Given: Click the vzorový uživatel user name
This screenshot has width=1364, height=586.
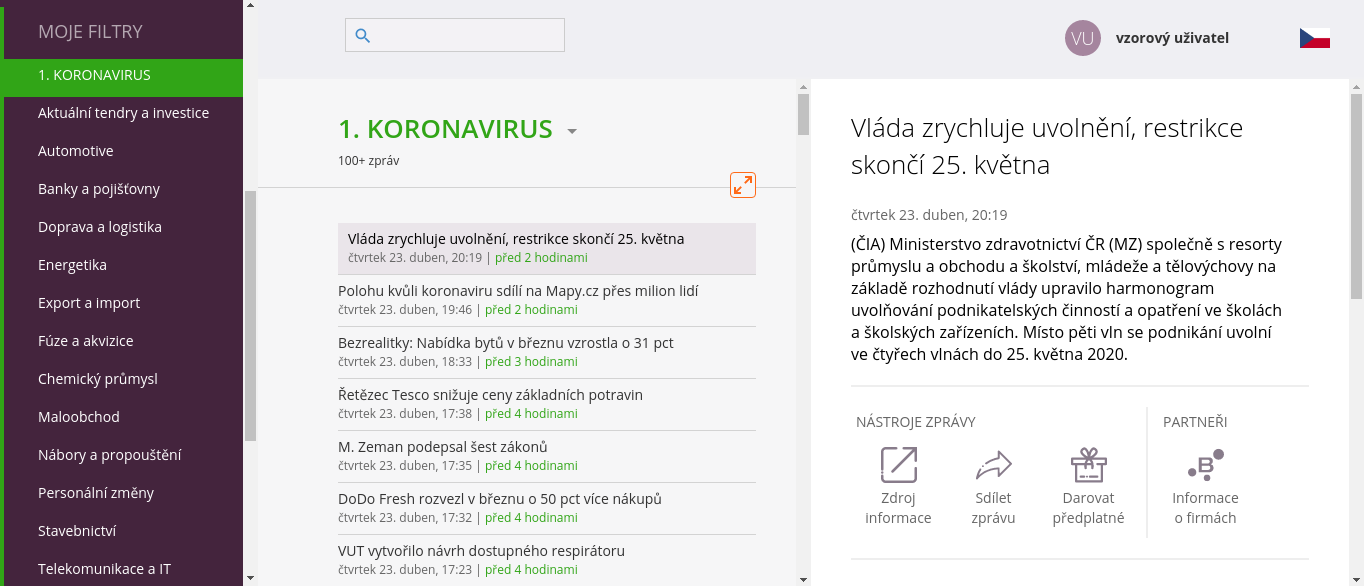Looking at the screenshot, I should tap(1172, 38).
